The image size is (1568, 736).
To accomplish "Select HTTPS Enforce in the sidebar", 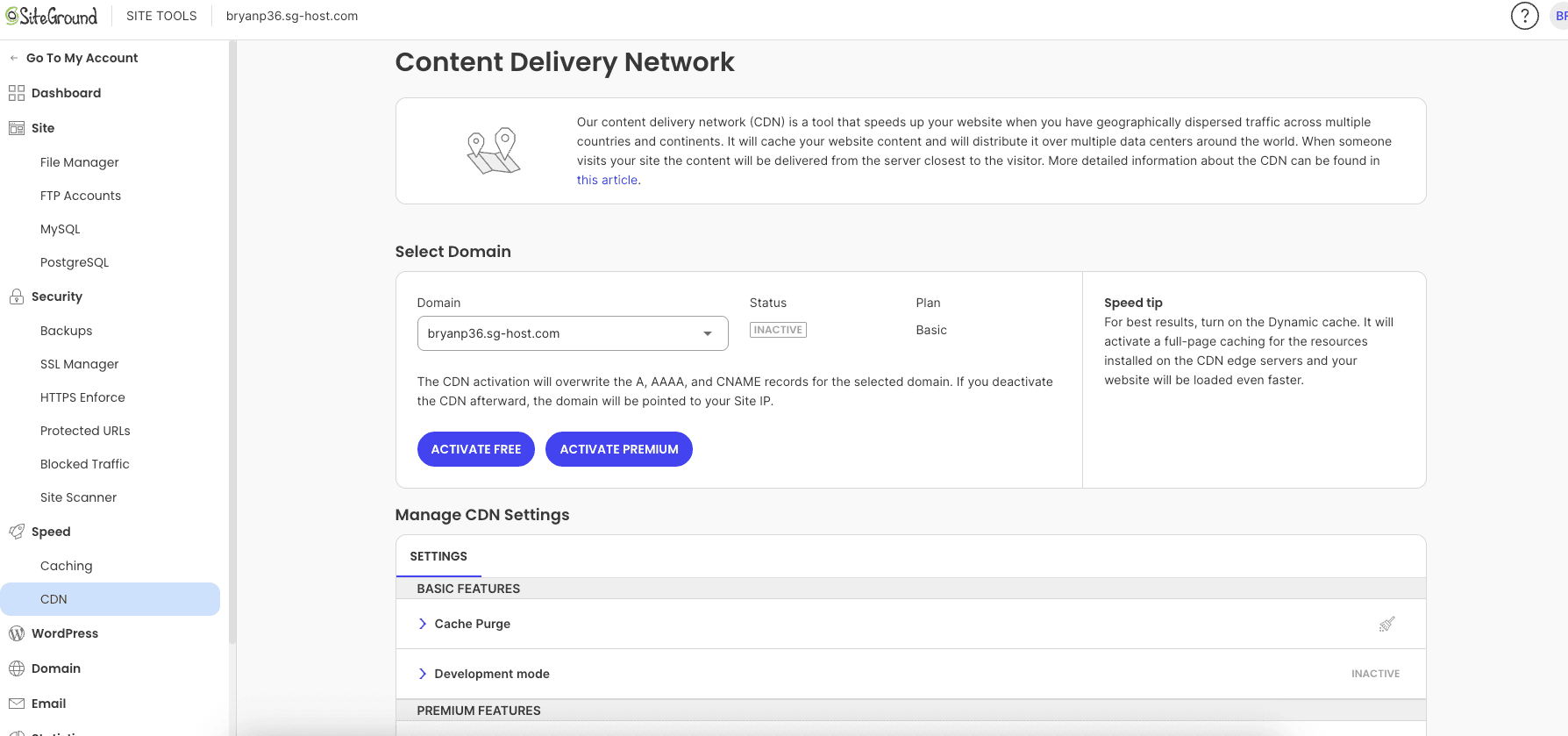I will (x=82, y=397).
